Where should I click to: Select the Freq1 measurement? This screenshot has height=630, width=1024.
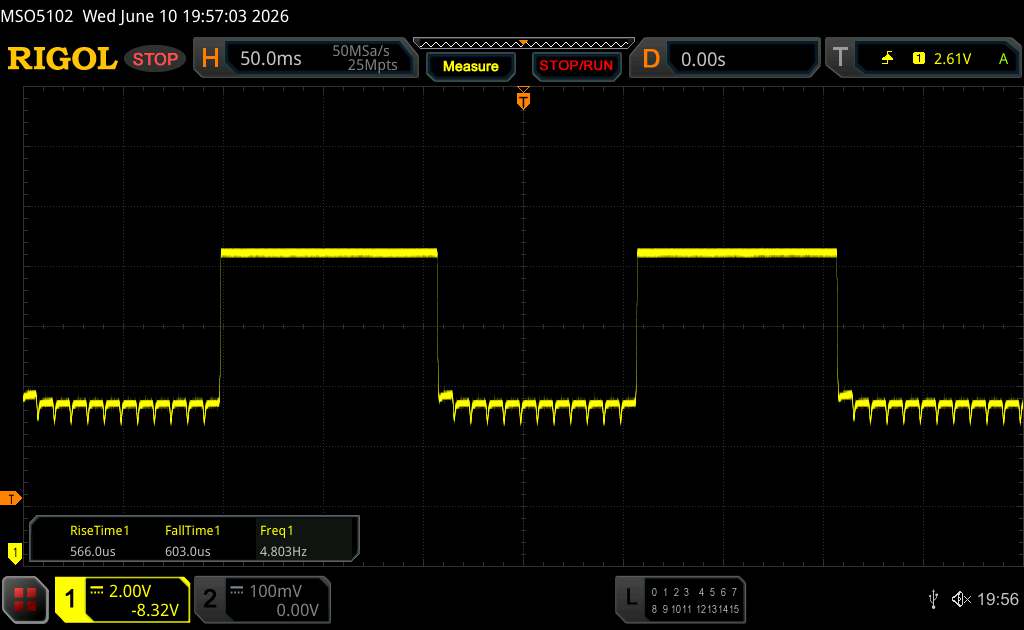276,531
